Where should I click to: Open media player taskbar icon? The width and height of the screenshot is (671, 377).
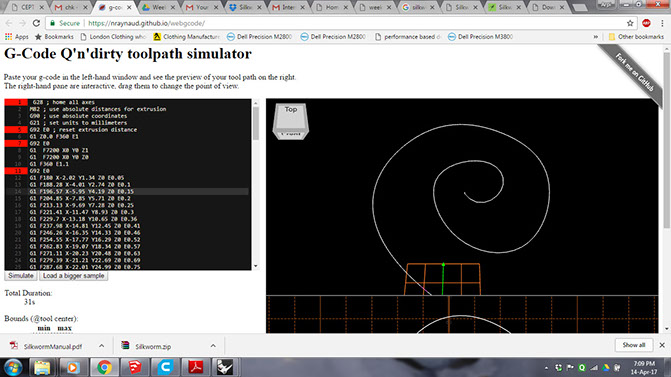click(72, 368)
